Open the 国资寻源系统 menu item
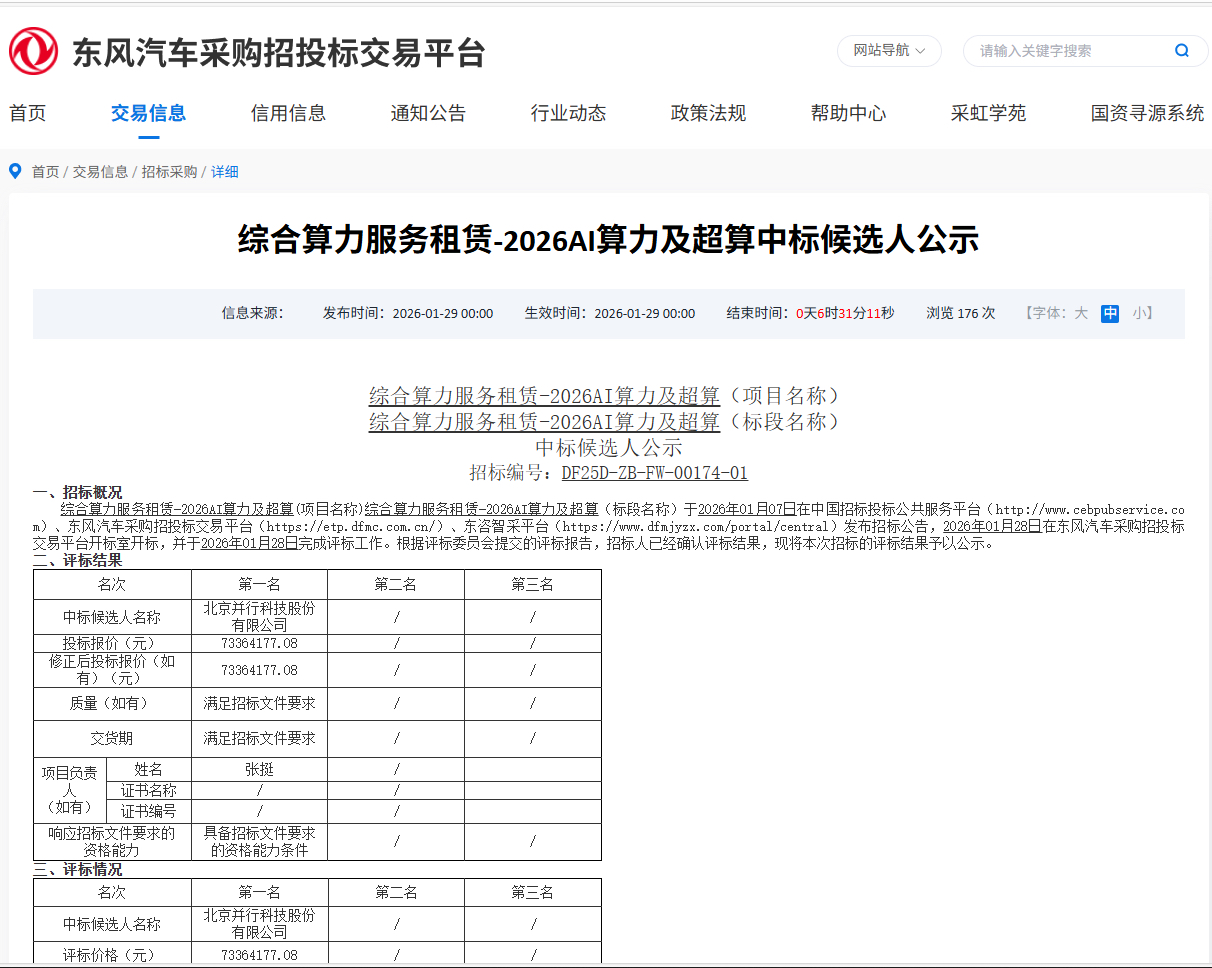 (1147, 113)
